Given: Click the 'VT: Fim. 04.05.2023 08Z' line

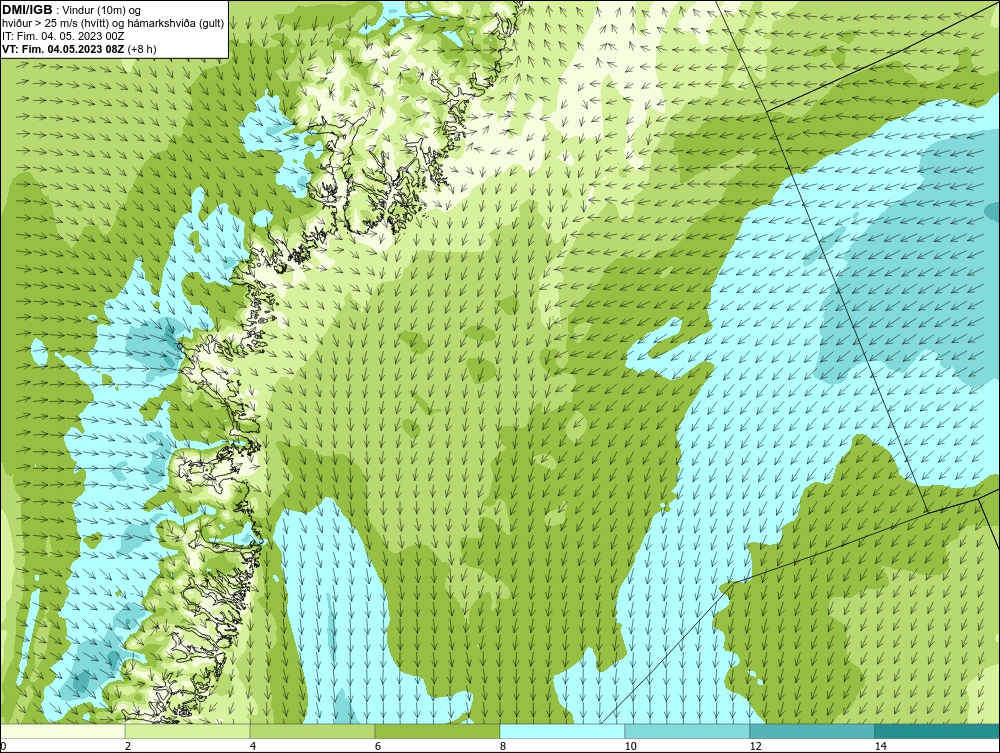Looking at the screenshot, I should [64, 49].
